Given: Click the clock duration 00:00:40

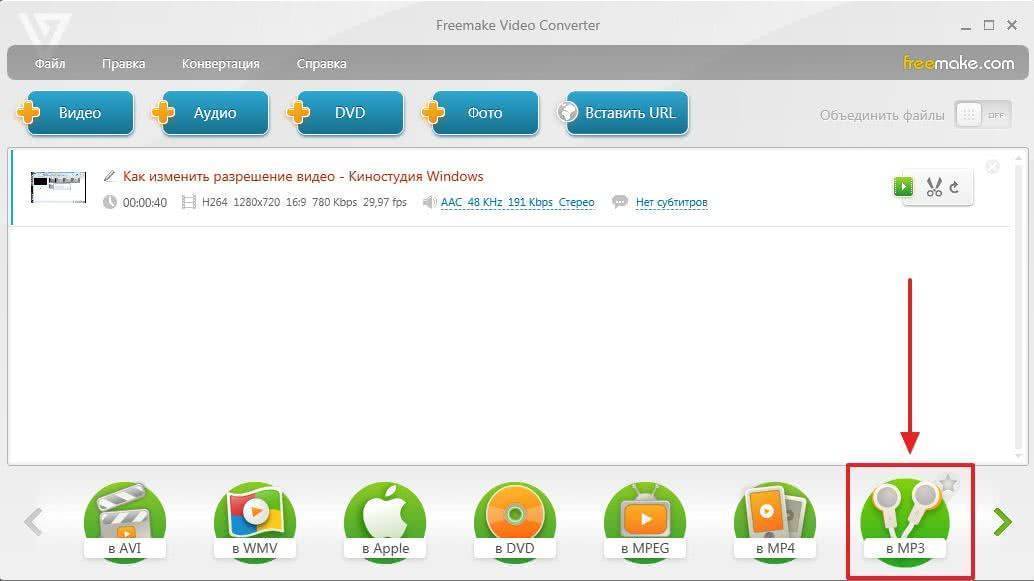Looking at the screenshot, I should [x=135, y=202].
